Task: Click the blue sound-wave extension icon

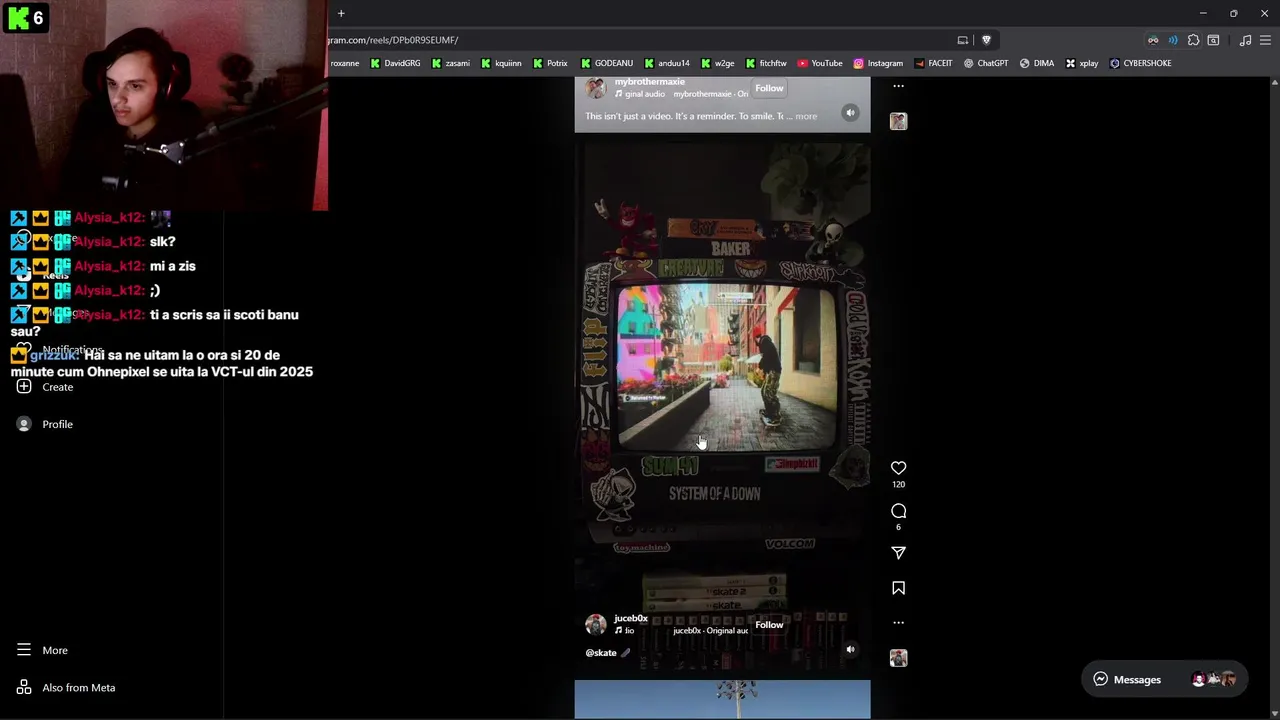Action: pyautogui.click(x=1173, y=40)
